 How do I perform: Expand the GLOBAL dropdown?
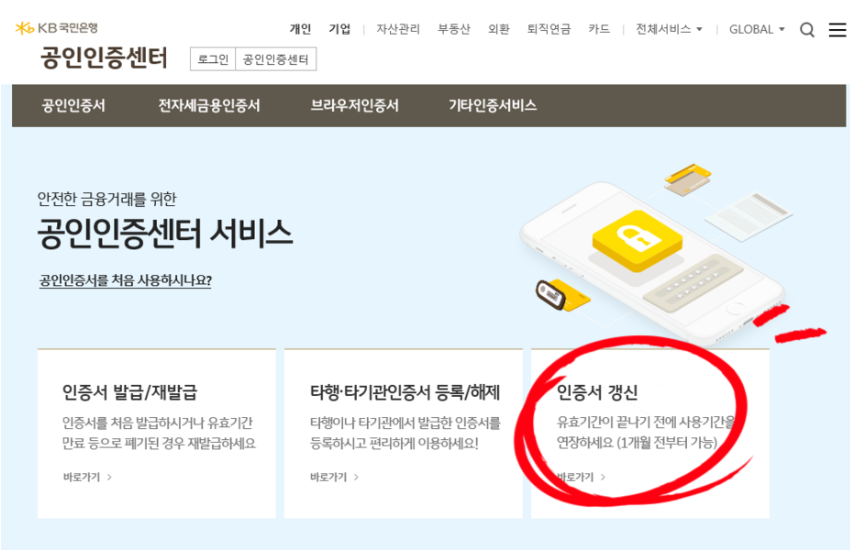click(757, 29)
